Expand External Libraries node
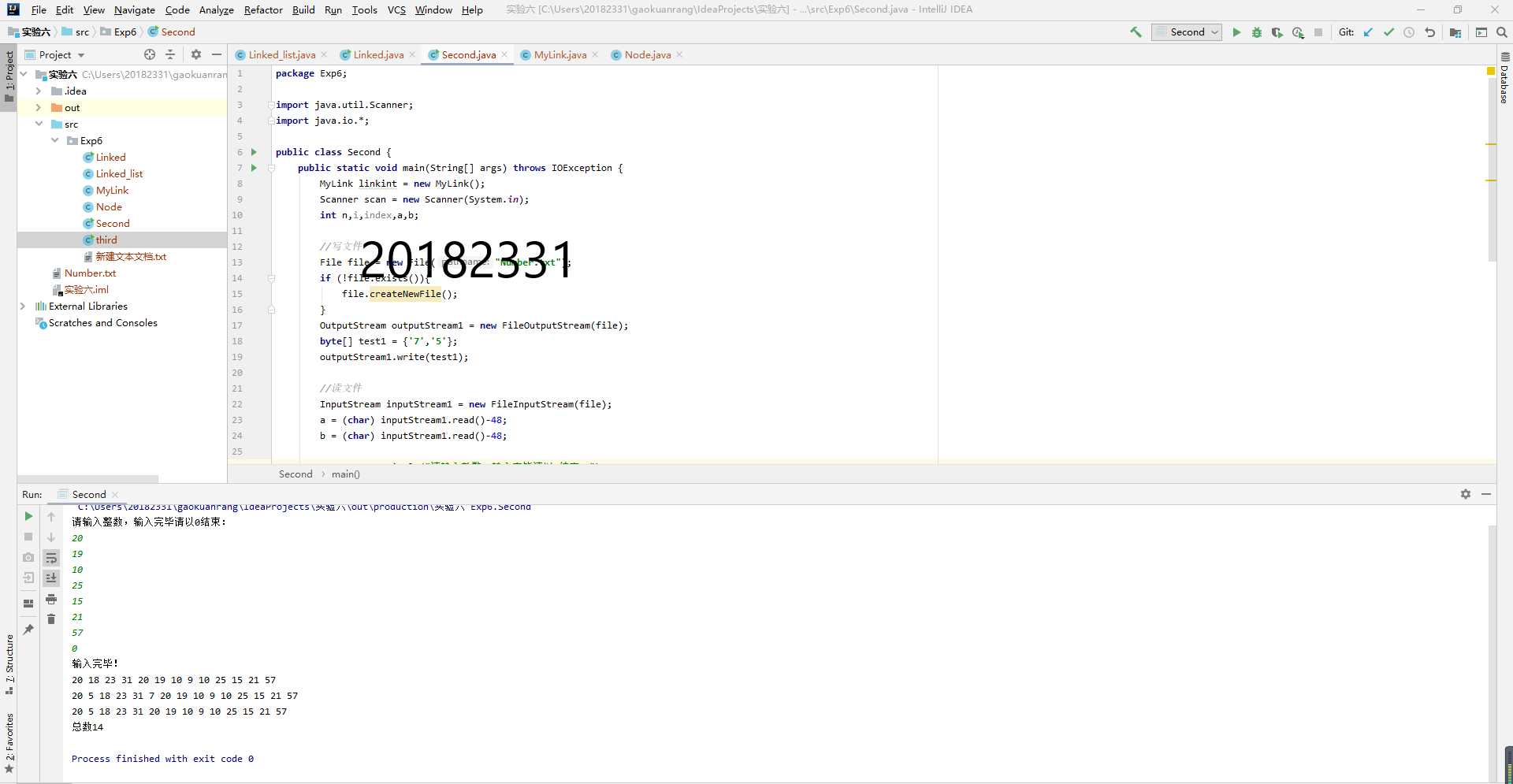This screenshot has width=1513, height=784. 23,306
